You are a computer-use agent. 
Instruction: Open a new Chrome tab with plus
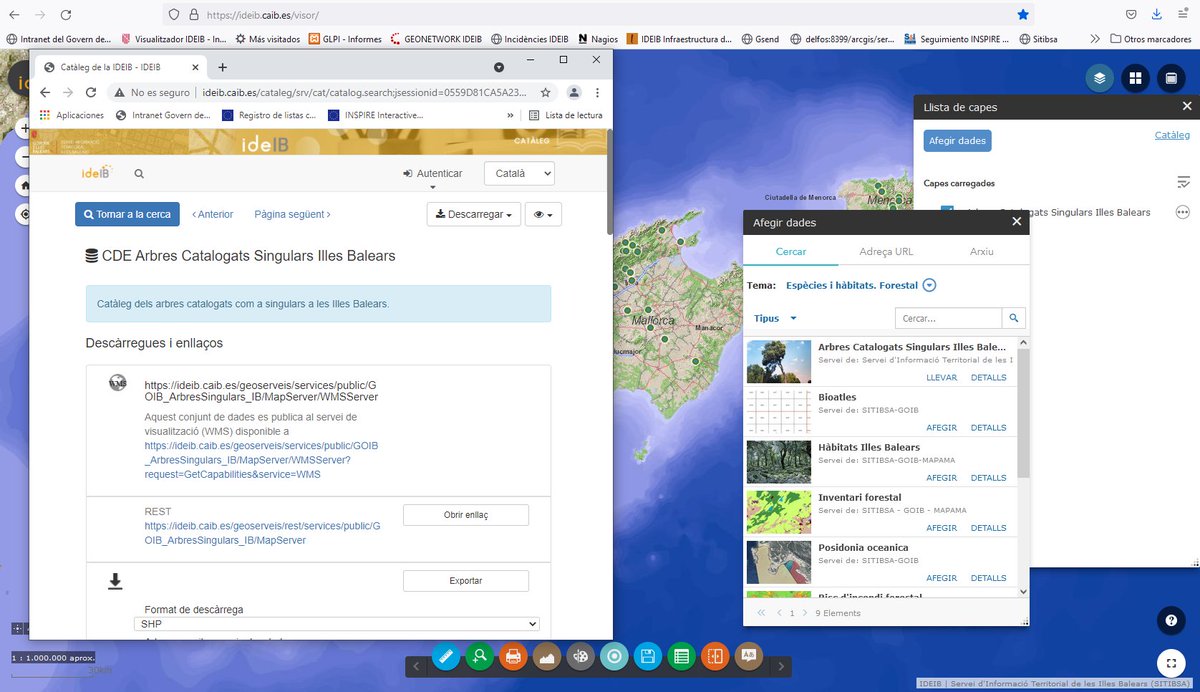click(x=222, y=67)
